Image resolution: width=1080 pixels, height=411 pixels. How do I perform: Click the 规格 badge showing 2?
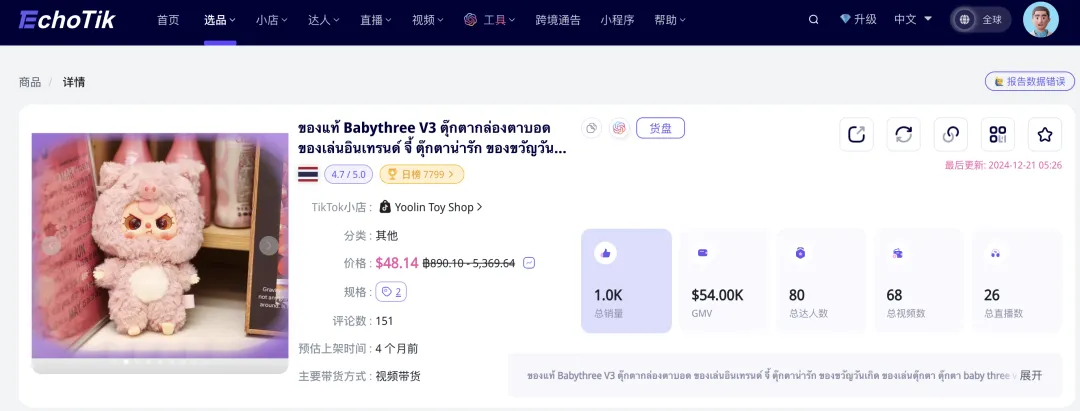point(391,292)
